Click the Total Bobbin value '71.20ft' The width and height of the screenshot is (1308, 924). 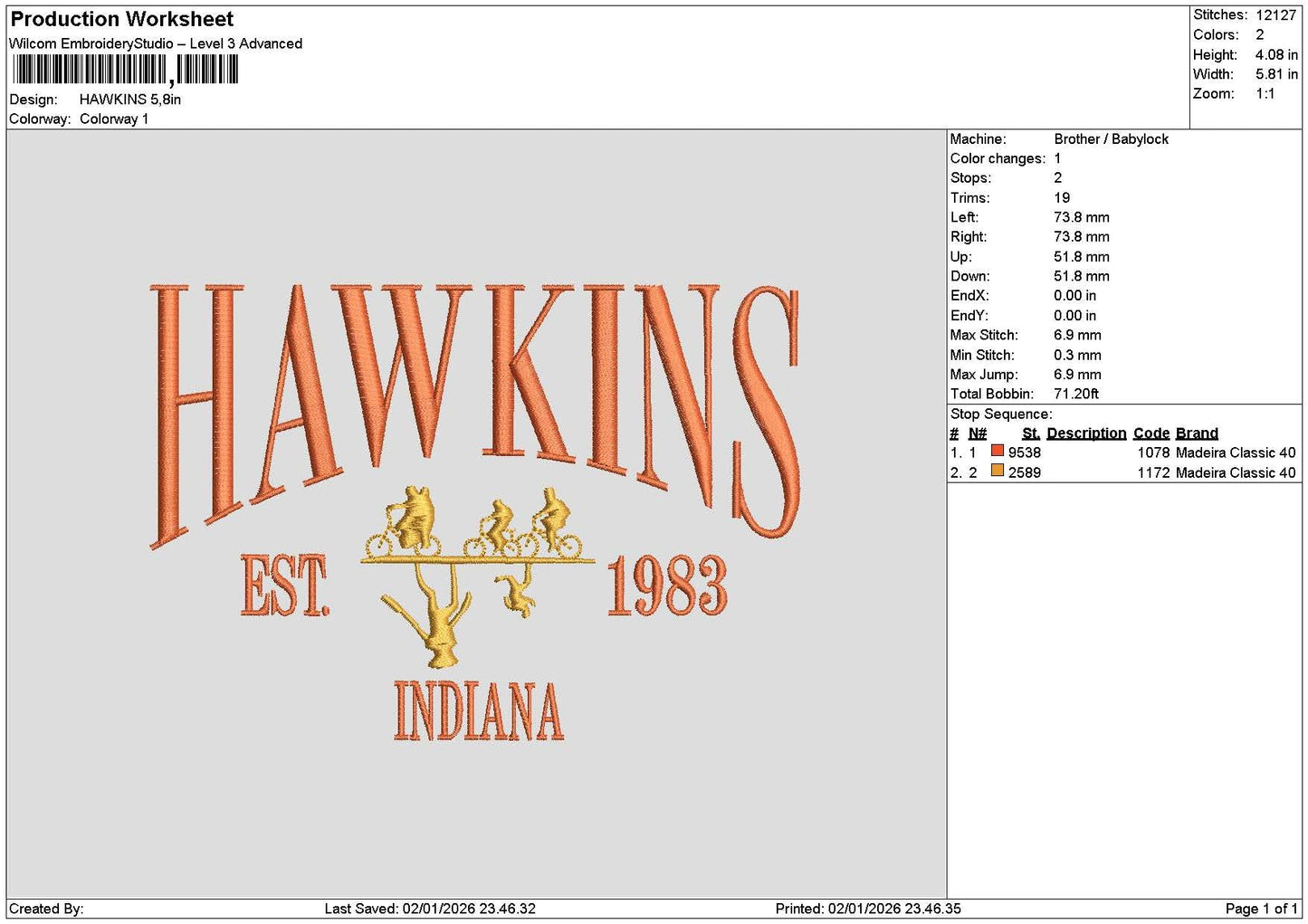tap(1076, 394)
